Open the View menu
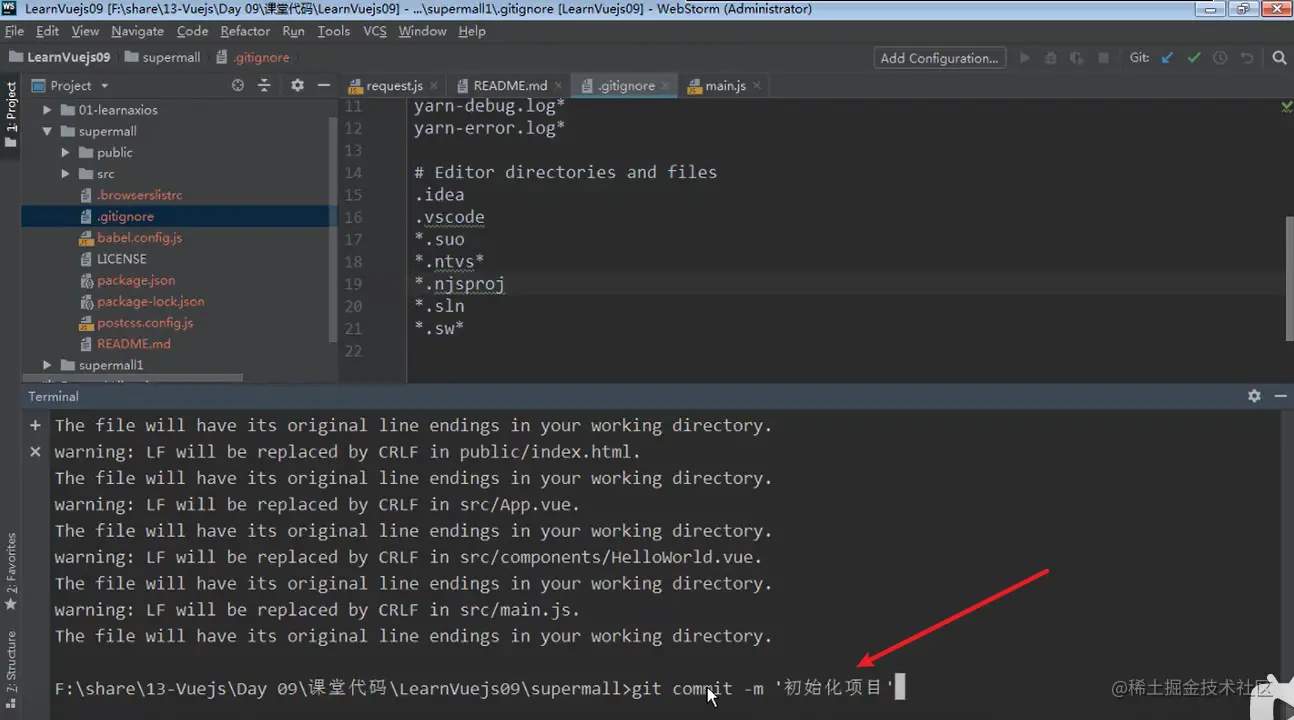Viewport: 1294px width, 720px height. [85, 31]
